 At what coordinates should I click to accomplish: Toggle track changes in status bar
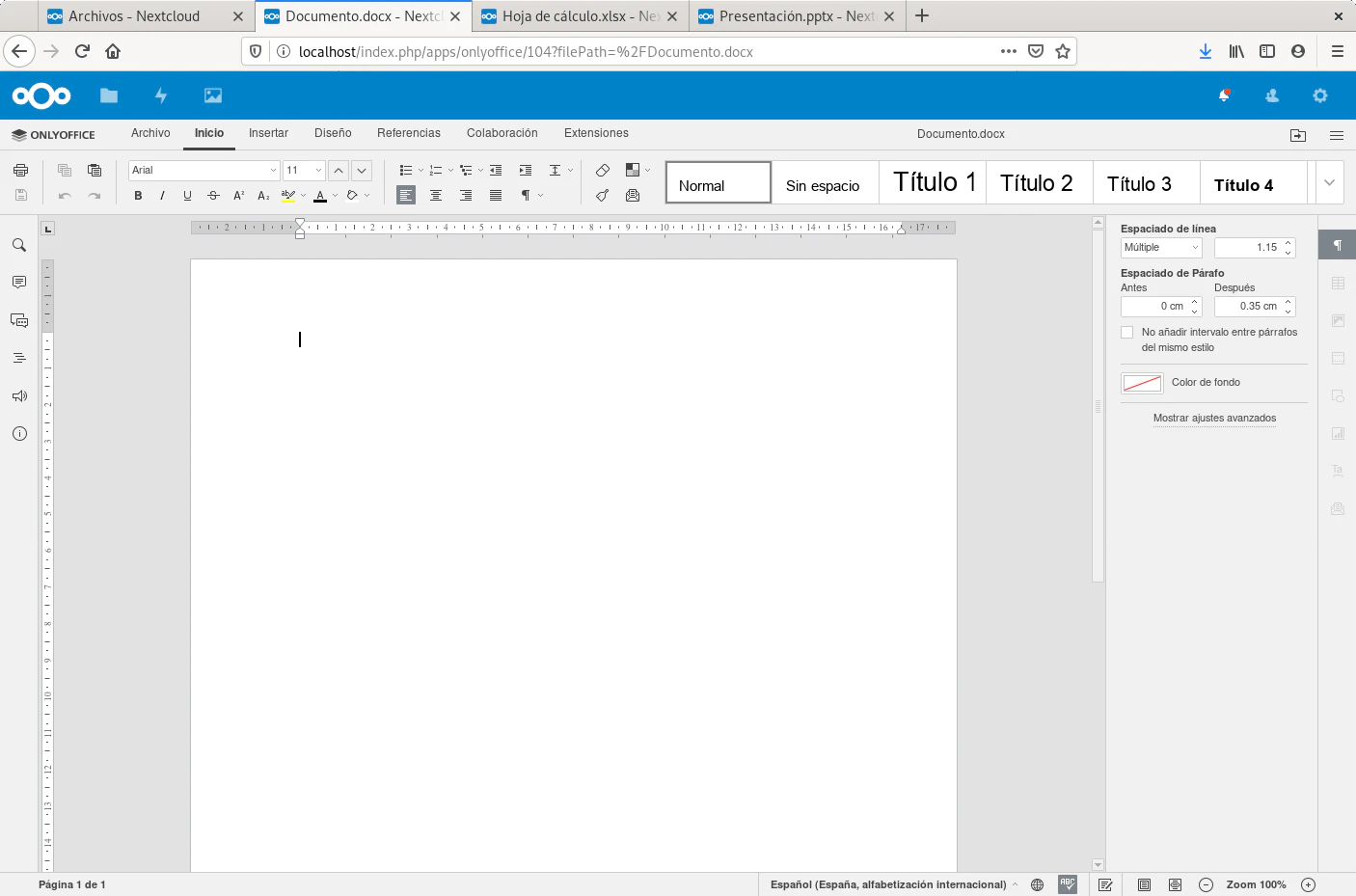1105,884
